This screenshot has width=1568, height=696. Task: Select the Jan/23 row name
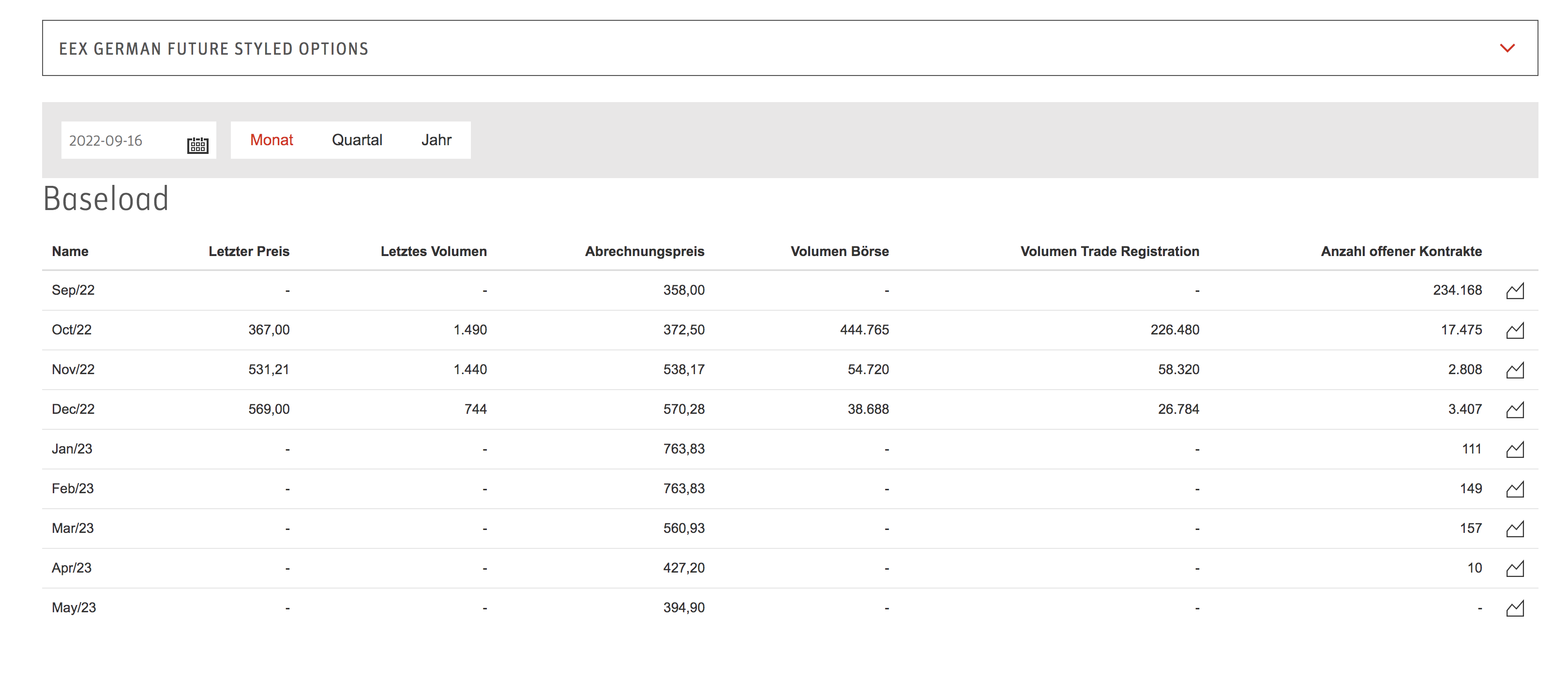(72, 449)
